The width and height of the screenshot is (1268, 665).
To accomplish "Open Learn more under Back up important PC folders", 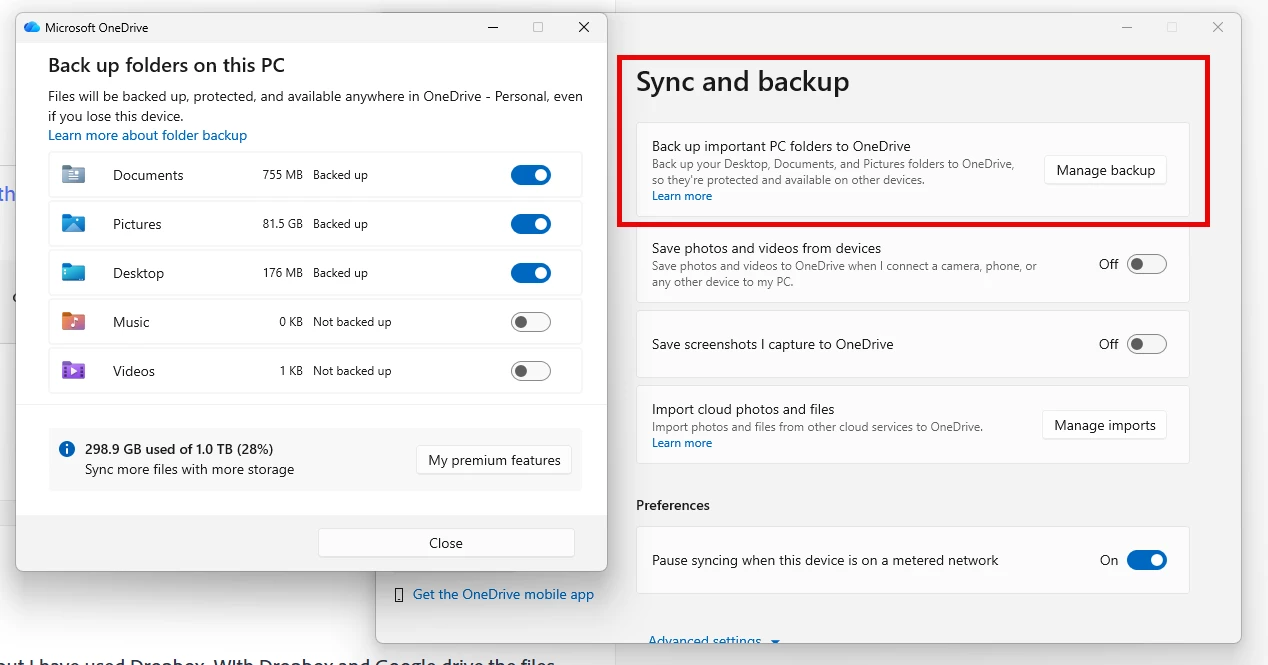I will [682, 196].
